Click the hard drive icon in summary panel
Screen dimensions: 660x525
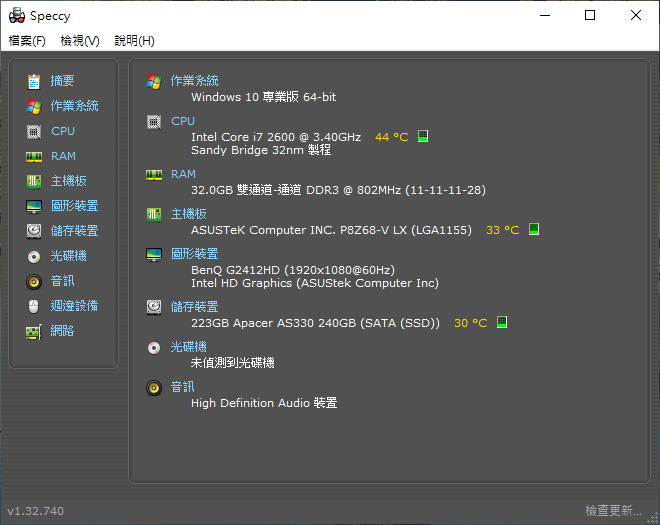154,307
